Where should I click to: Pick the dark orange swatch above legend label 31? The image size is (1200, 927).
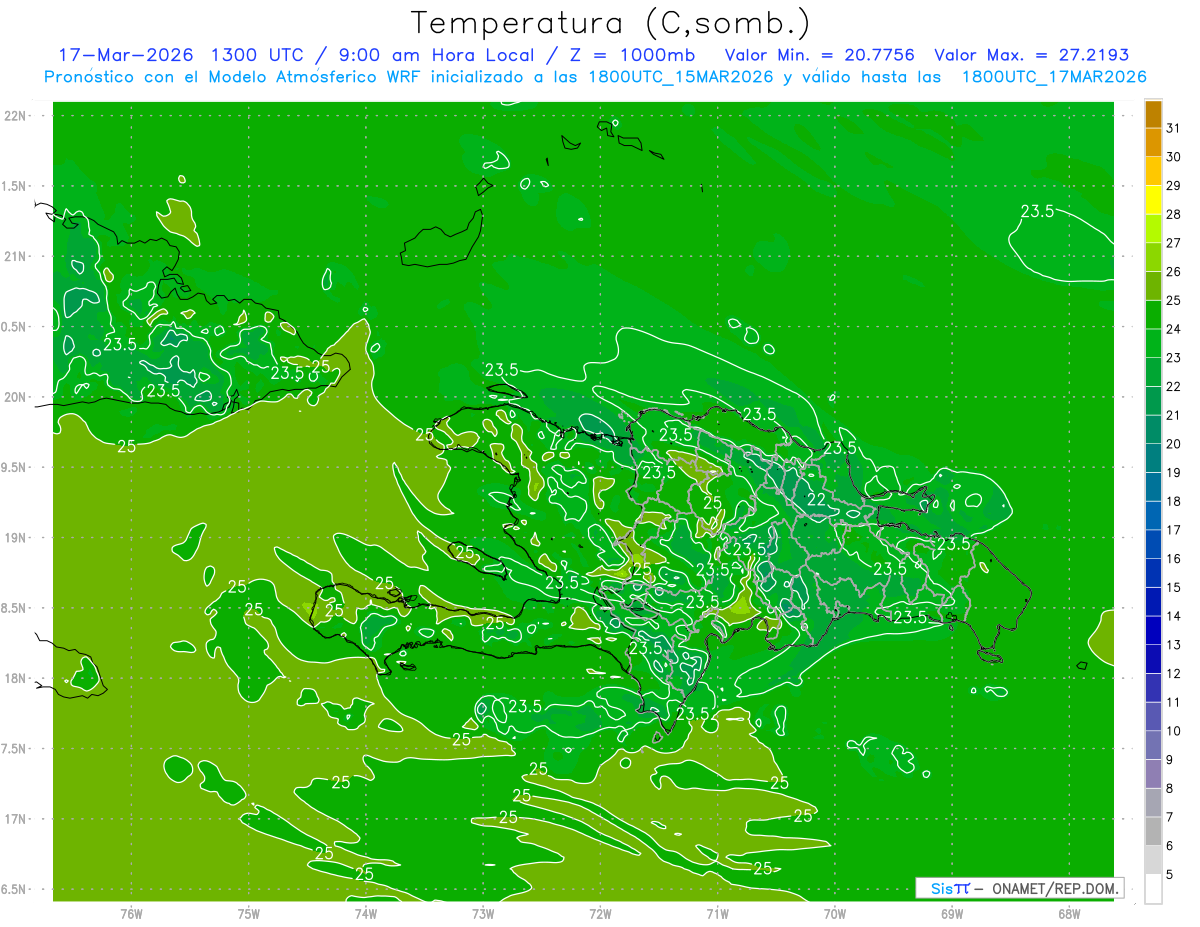pos(1153,114)
